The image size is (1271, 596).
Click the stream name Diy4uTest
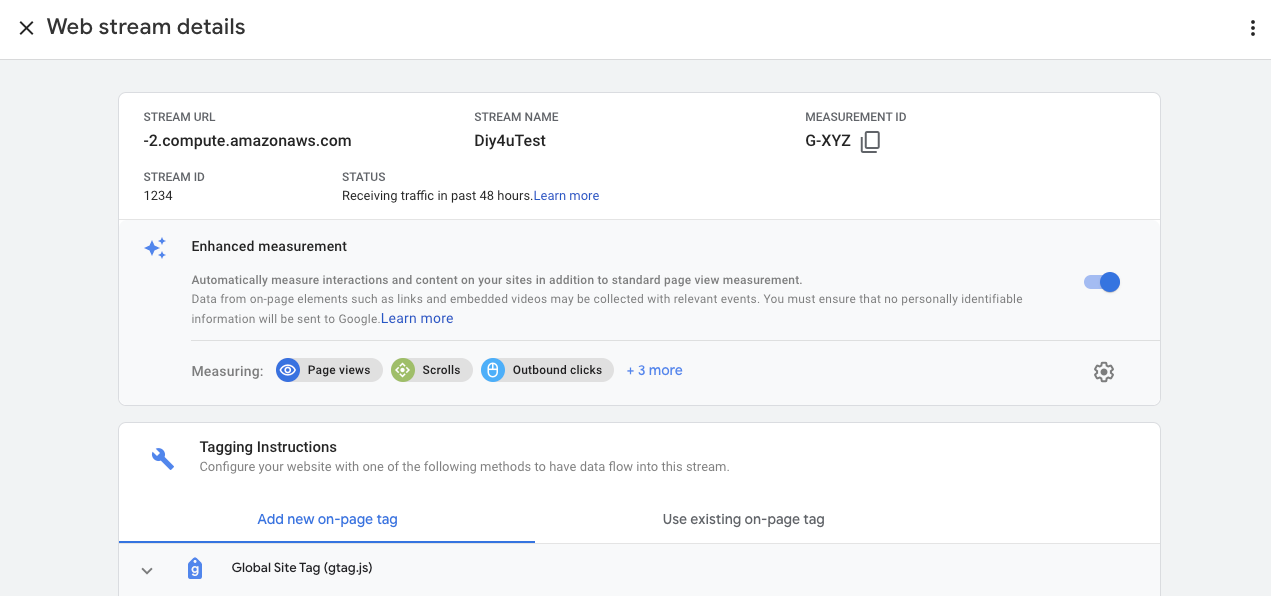pos(510,141)
